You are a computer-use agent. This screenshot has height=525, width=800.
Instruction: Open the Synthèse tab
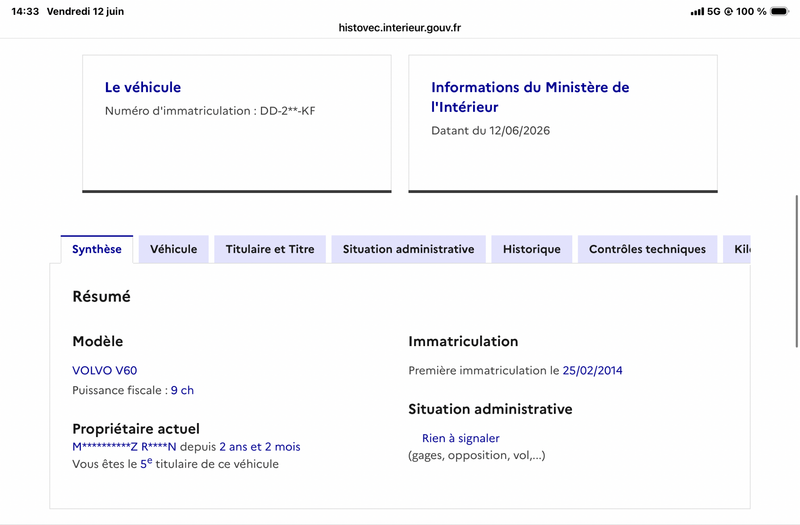click(x=96, y=249)
